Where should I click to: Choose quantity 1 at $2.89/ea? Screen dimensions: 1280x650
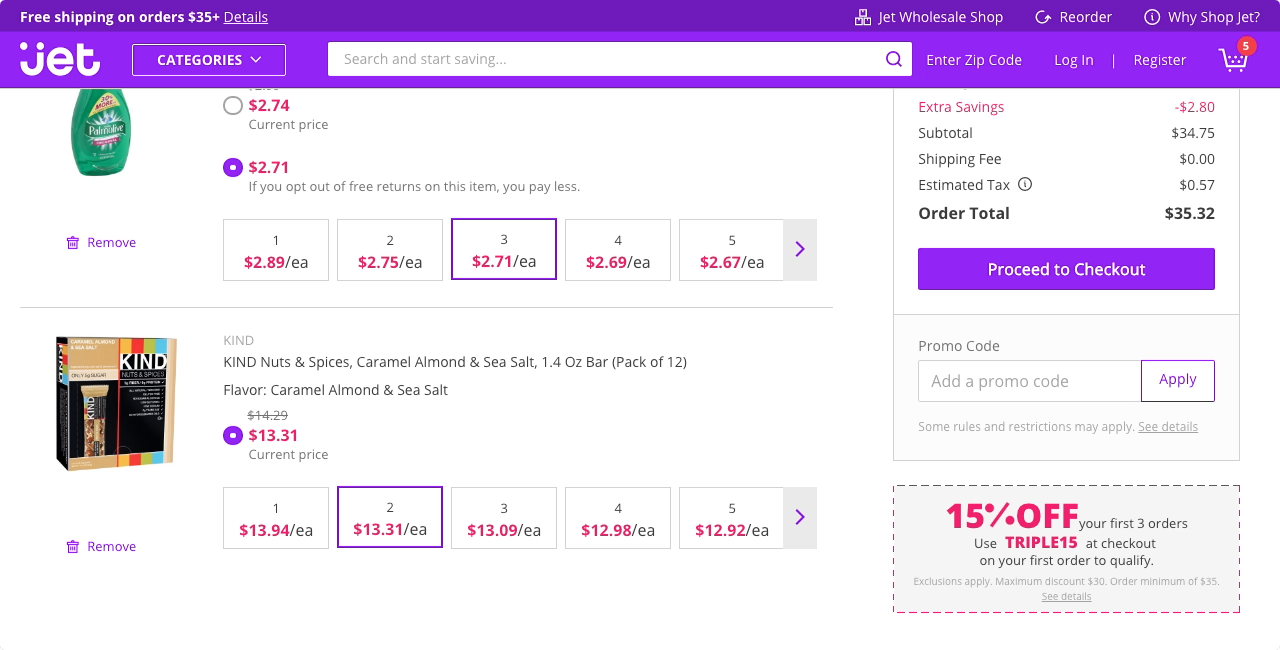pos(276,250)
